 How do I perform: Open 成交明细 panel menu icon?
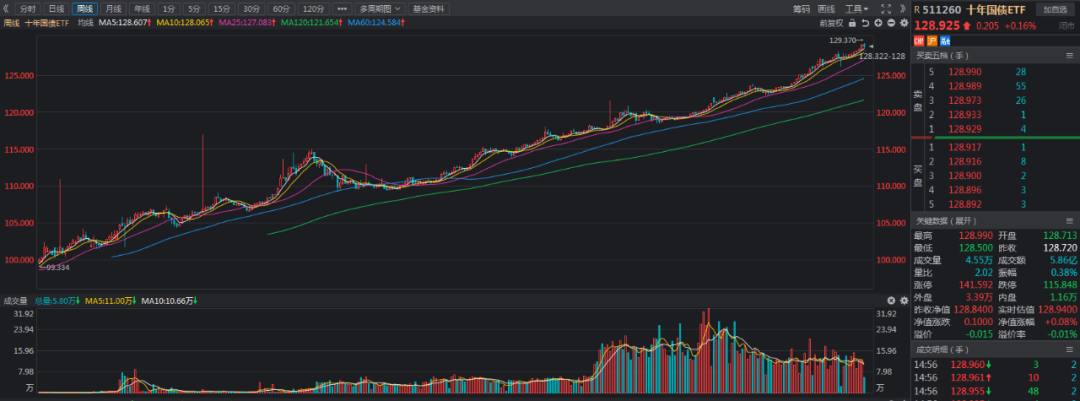[1072, 351]
